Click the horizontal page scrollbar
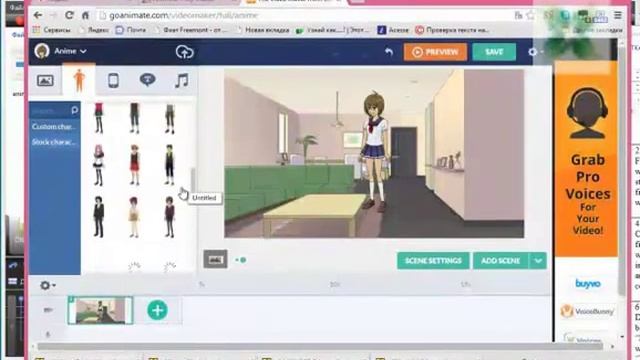Image resolution: width=640 pixels, height=360 pixels. [320, 347]
